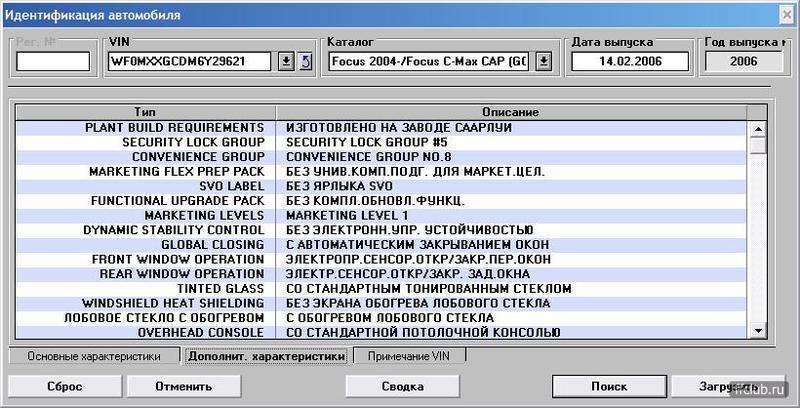Click description ЭЛЕКТРОПР.СЕНСОР.ОТКР/ЗАКР.ПЕР.ОКОН
The image size is (800, 408).
coord(418,260)
